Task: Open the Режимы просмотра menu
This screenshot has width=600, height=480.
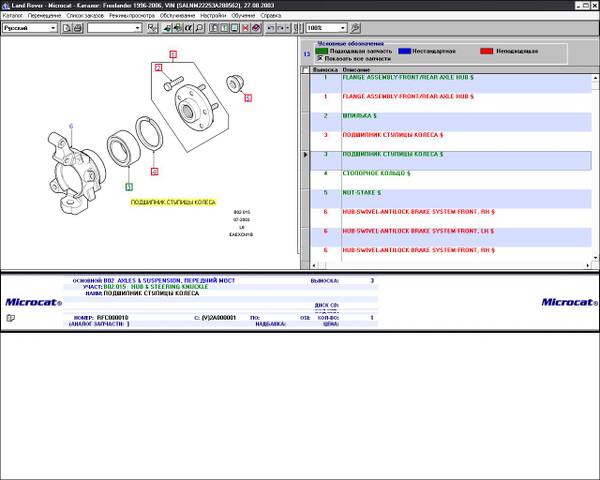Action: (132, 16)
